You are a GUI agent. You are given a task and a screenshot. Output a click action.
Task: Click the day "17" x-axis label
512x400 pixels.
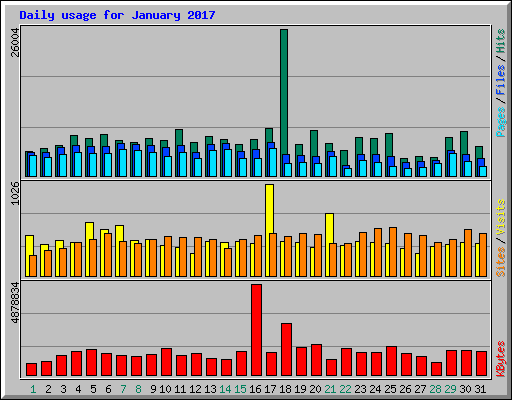[270, 389]
